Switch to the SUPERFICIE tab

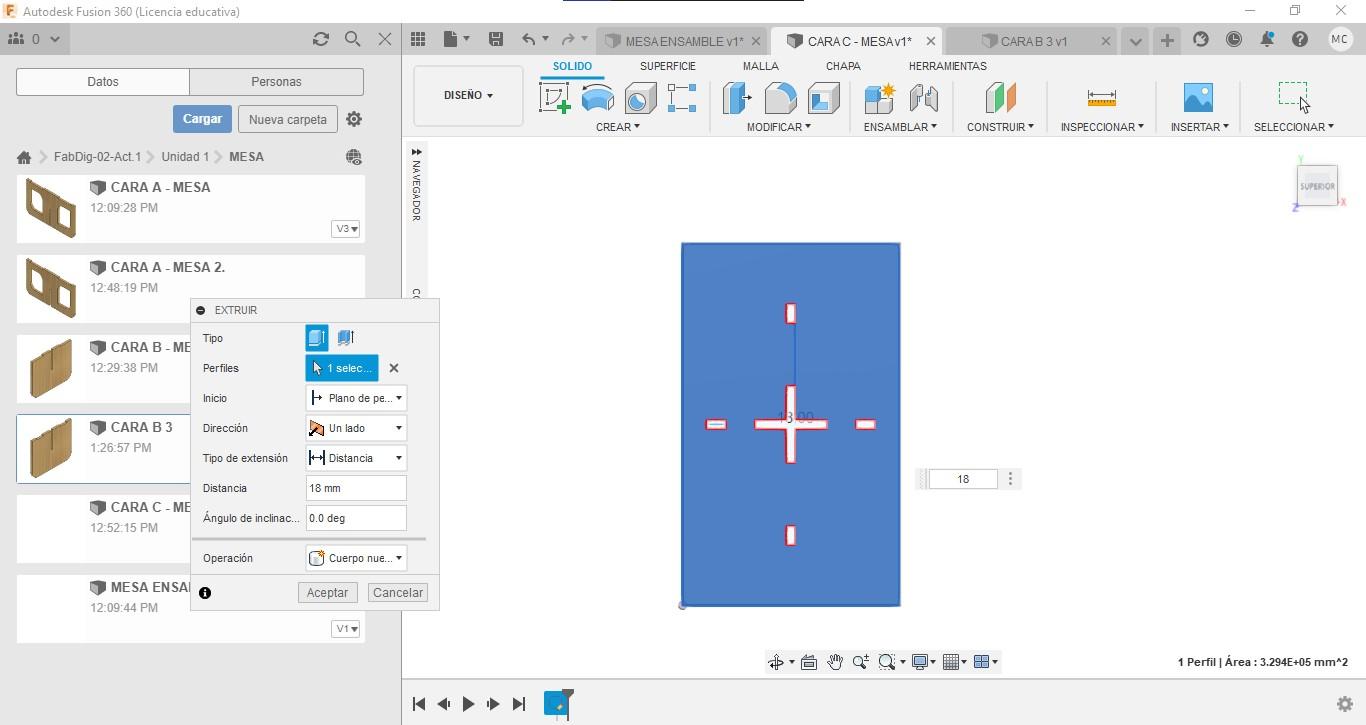[668, 66]
